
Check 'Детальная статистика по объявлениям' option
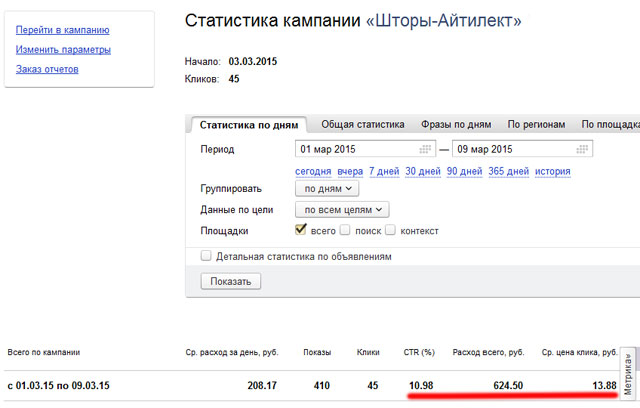(206, 256)
